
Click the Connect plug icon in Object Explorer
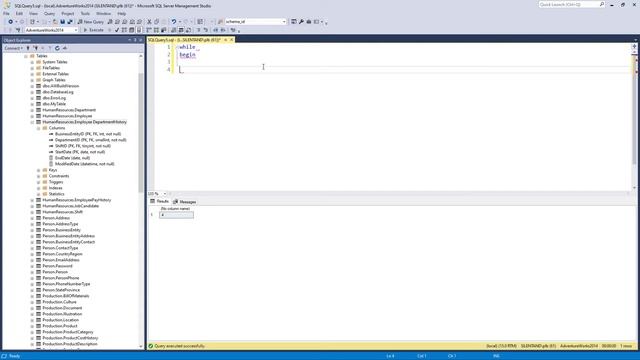[28, 48]
